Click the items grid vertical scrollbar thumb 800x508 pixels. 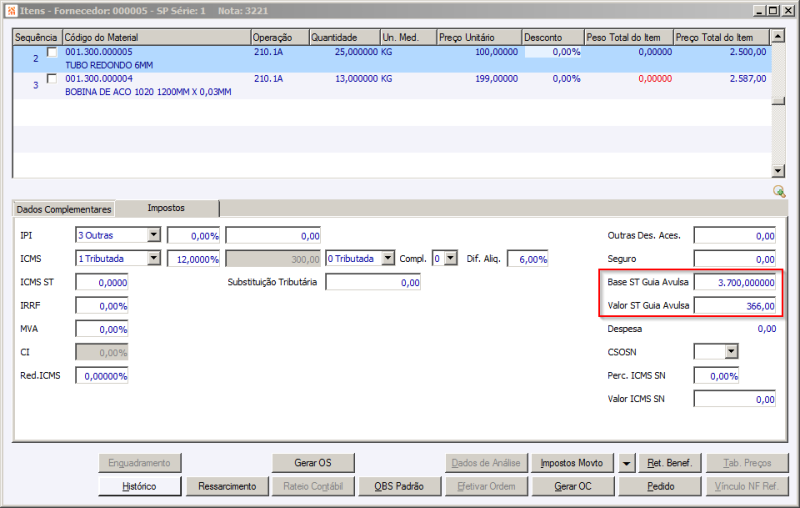tap(778, 101)
